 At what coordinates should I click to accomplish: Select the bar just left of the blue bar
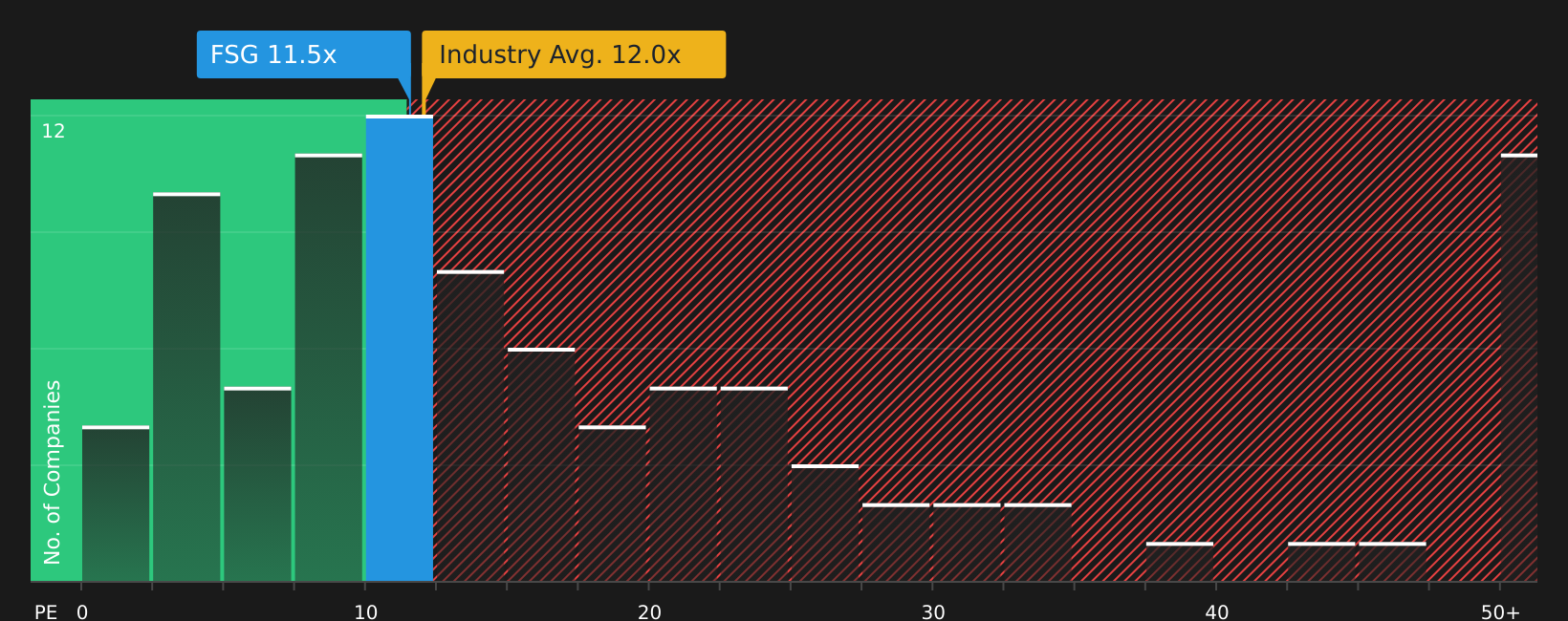click(x=329, y=368)
